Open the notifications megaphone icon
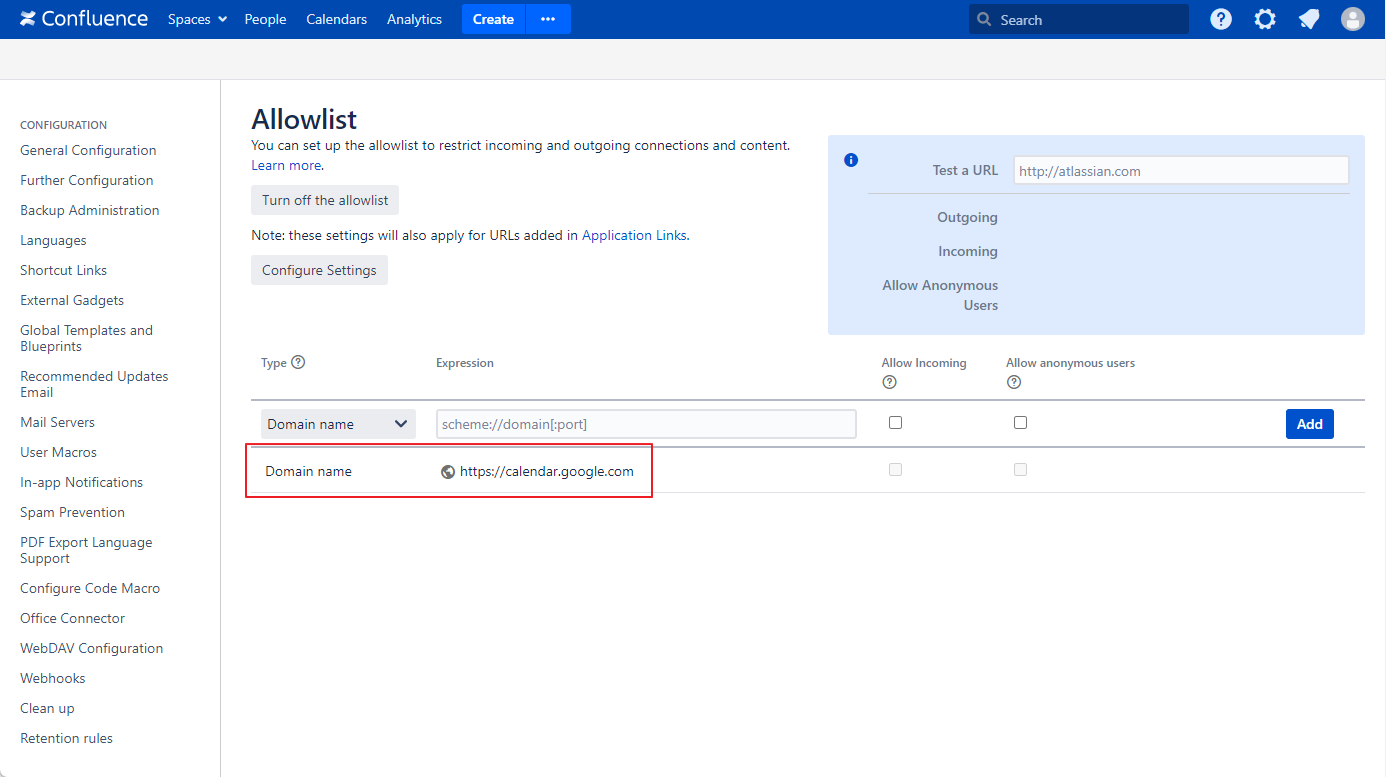This screenshot has width=1386, height=777. click(1309, 19)
